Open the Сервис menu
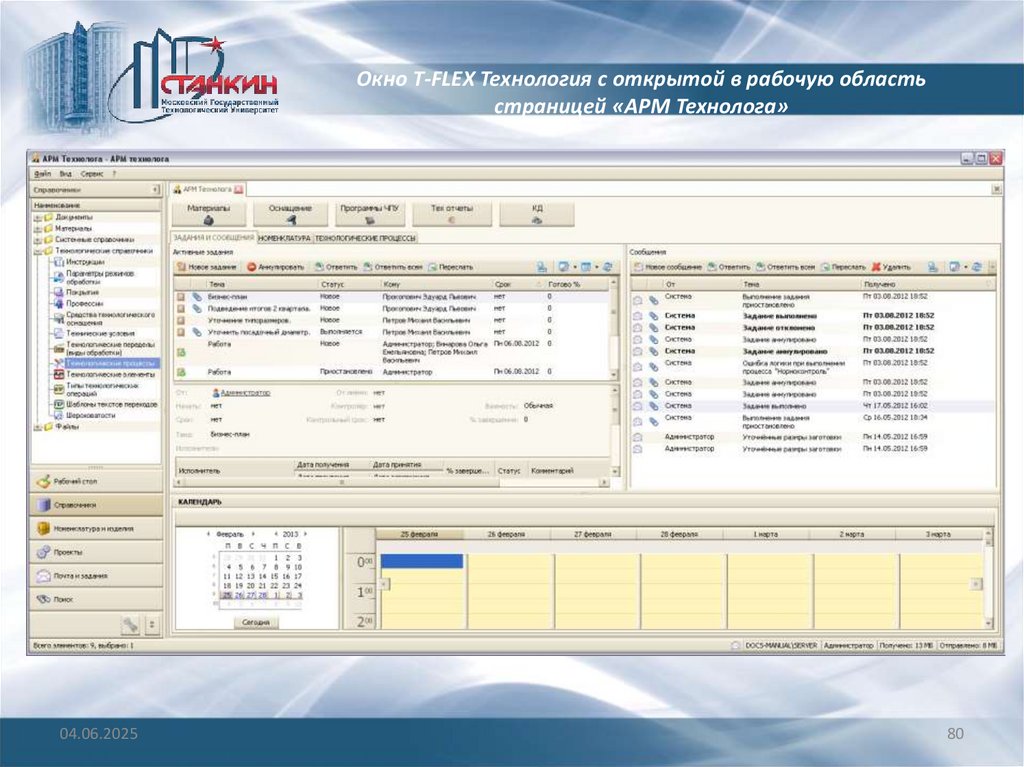The height and width of the screenshot is (767, 1024). [x=92, y=174]
